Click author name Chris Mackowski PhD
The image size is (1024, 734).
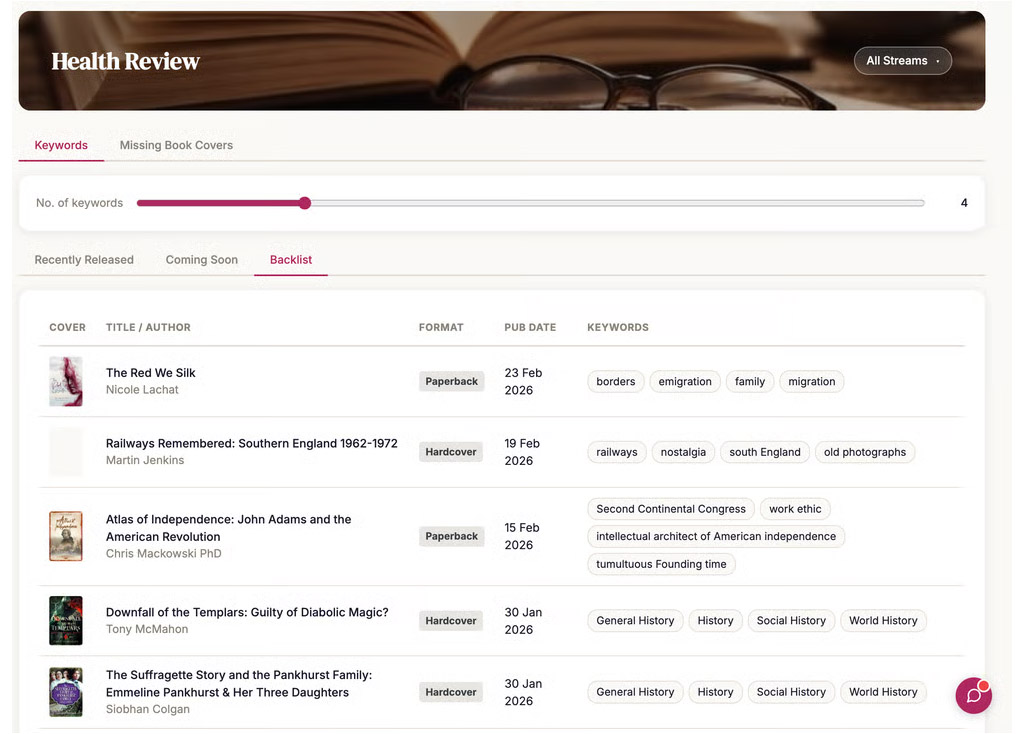coord(163,554)
